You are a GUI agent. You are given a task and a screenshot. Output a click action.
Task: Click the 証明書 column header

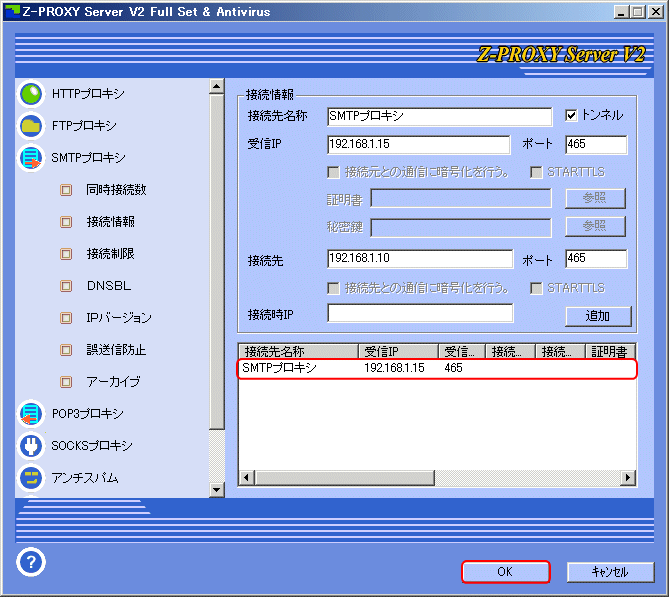pos(610,351)
